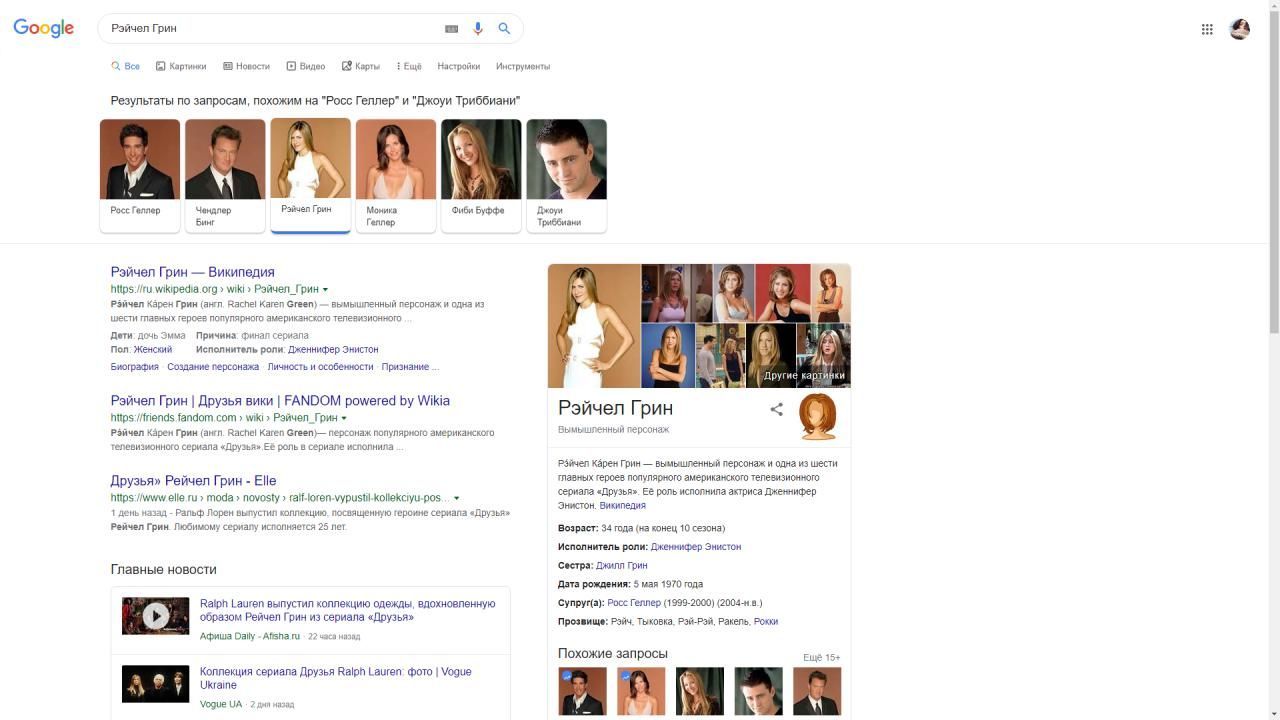1280x720 pixels.
Task: Open the Google apps grid
Action: point(1207,29)
